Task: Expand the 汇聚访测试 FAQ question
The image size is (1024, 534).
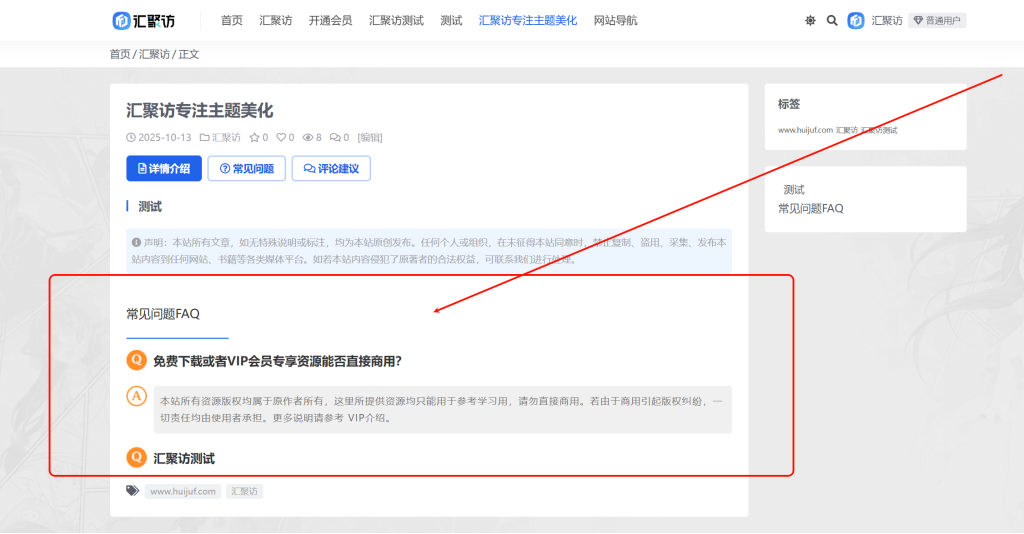Action: (184, 459)
